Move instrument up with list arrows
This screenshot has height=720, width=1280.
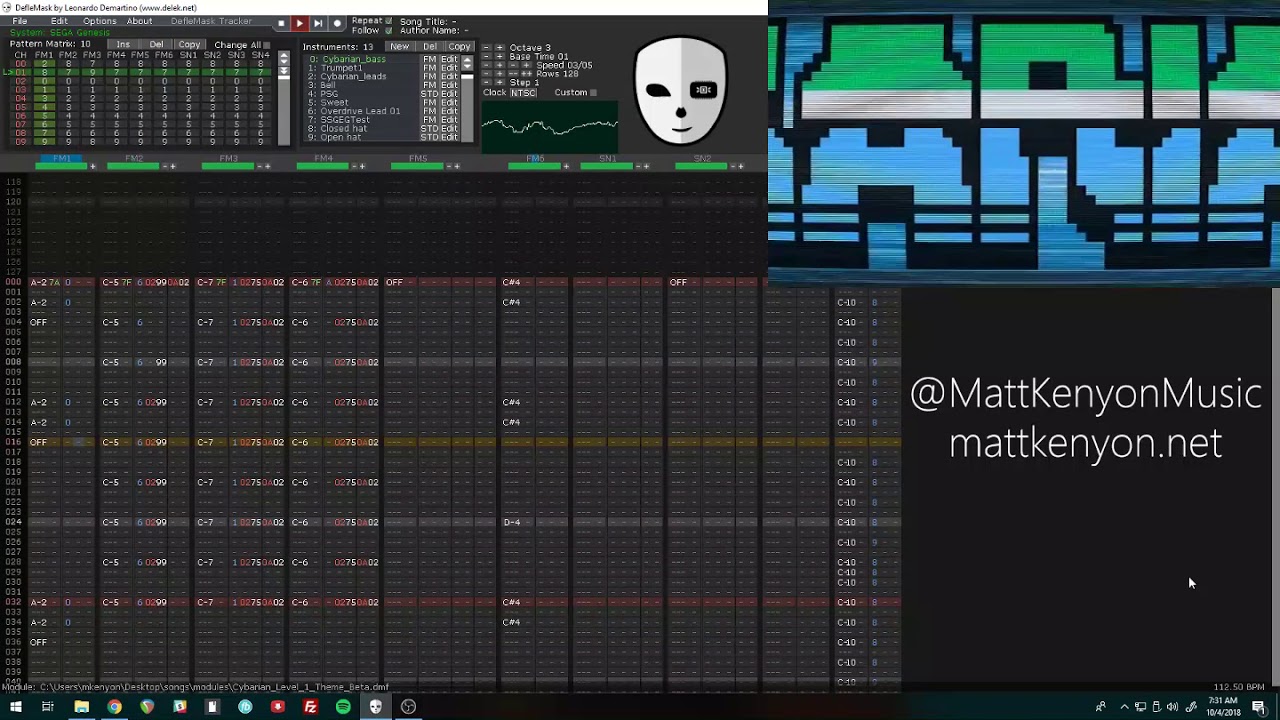[467, 59]
